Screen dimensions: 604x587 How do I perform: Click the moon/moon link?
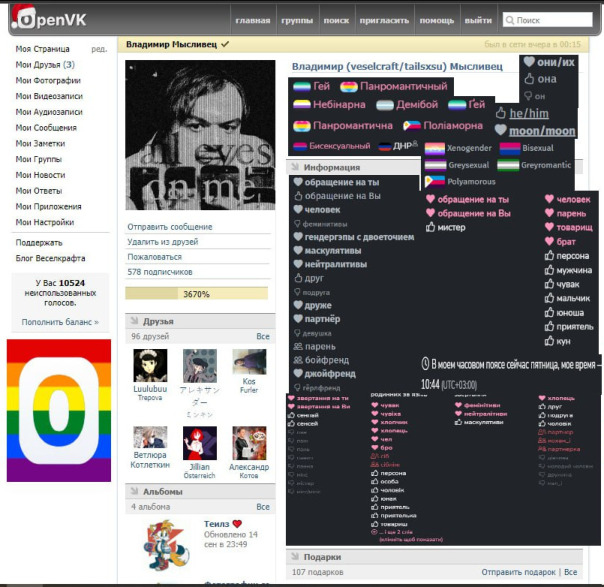coord(542,131)
